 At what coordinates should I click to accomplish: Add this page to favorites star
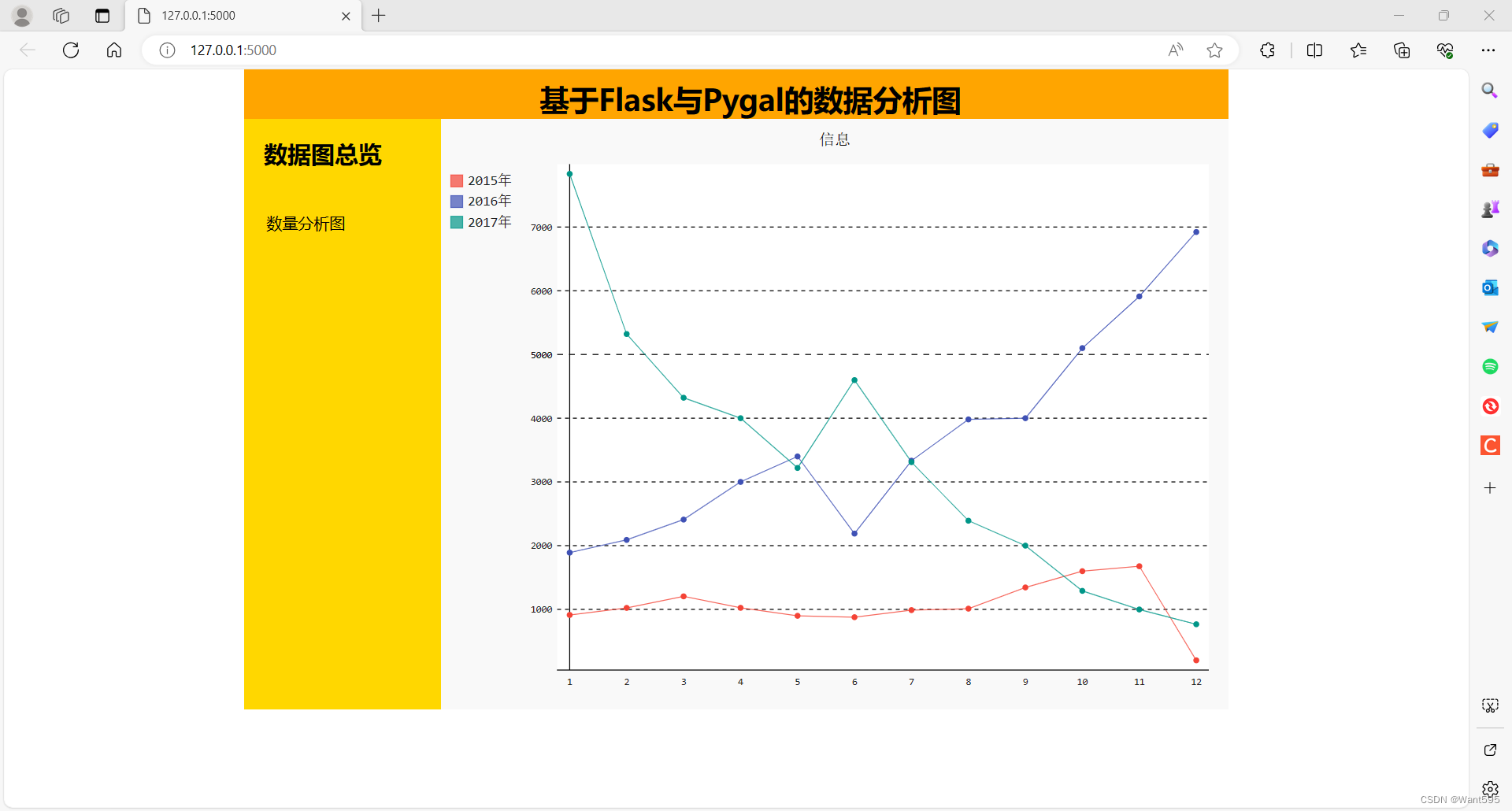[1215, 50]
